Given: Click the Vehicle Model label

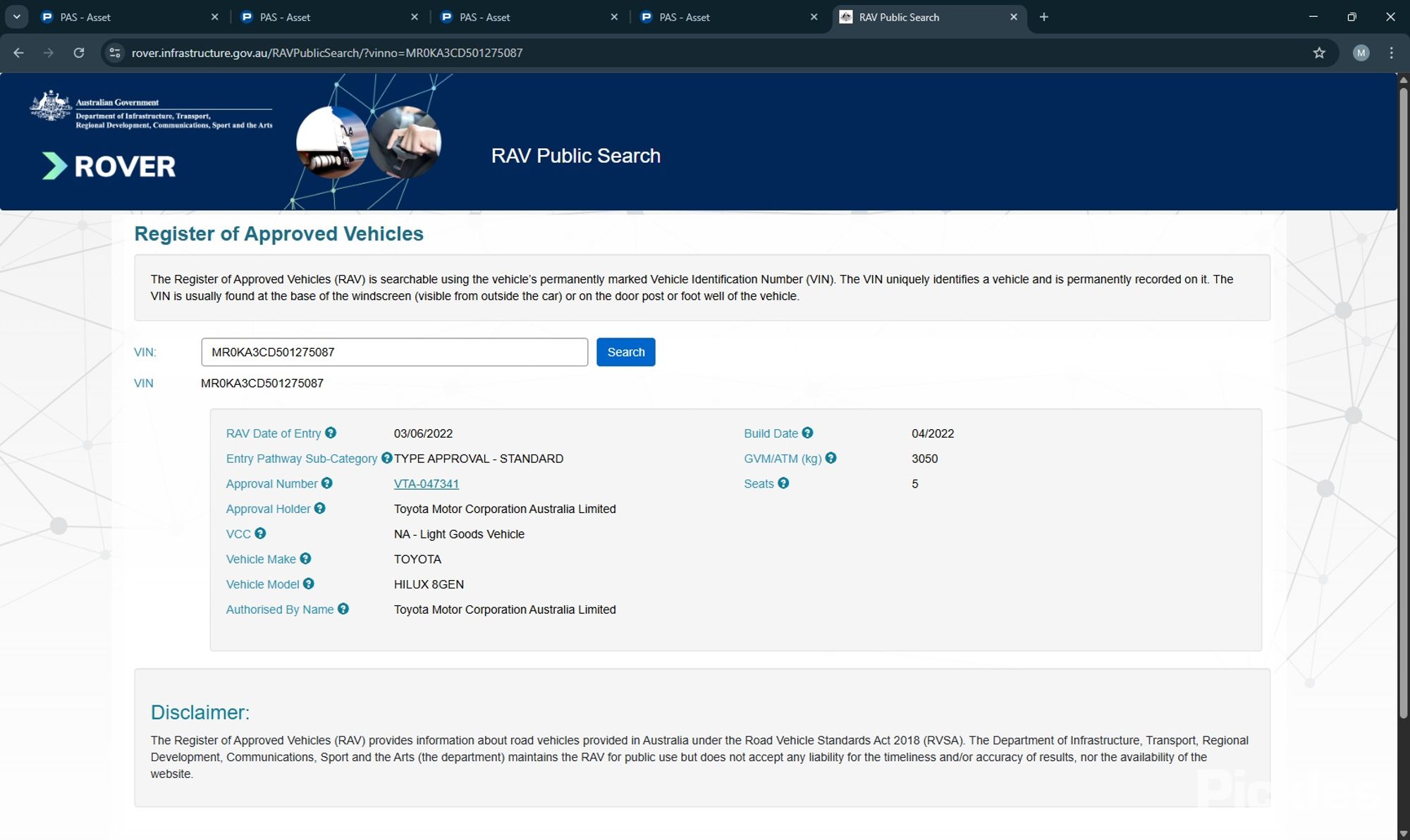Looking at the screenshot, I should pos(262,584).
